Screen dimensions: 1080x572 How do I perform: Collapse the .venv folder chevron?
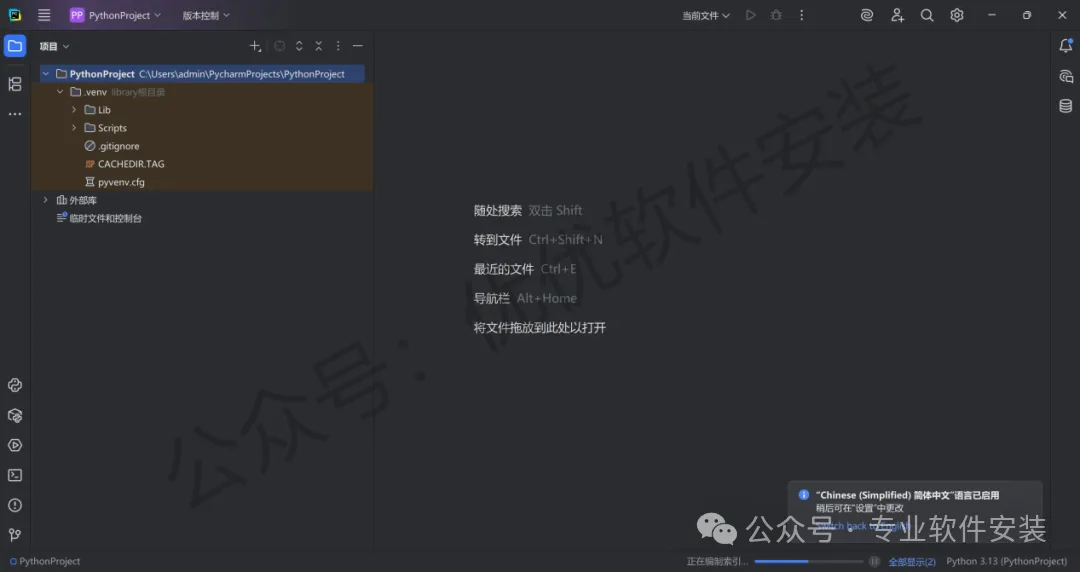(60, 92)
